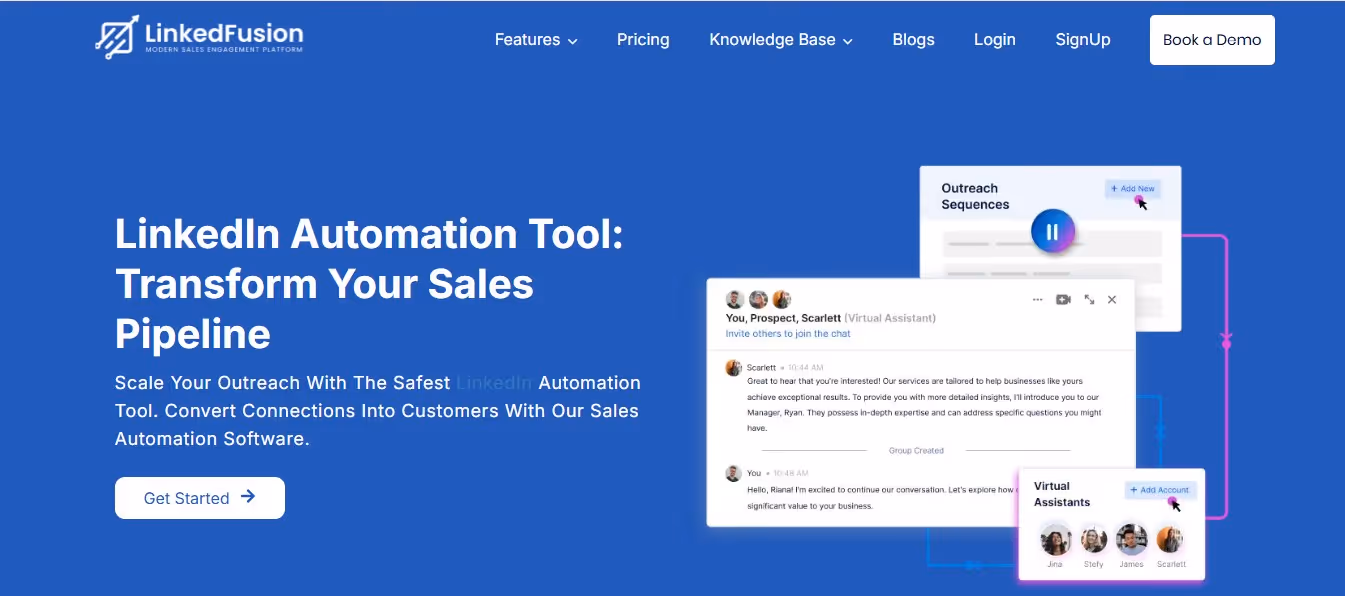The height and width of the screenshot is (596, 1345).
Task: Expand the Knowledge Base dropdown
Action: 781,40
